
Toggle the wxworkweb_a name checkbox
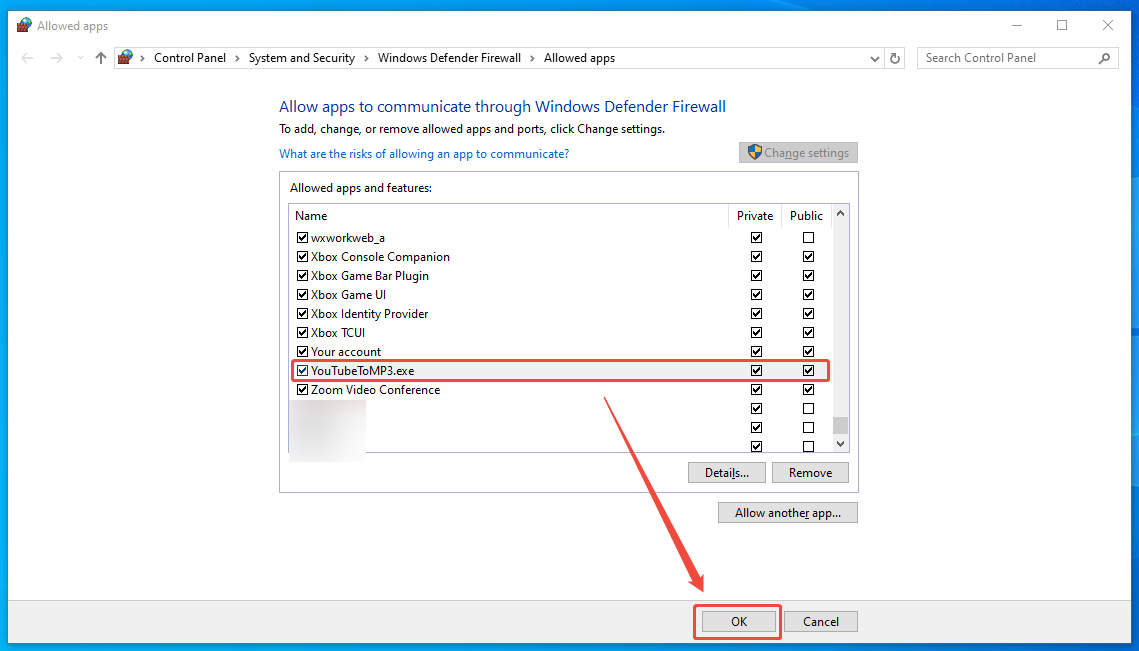coord(303,238)
